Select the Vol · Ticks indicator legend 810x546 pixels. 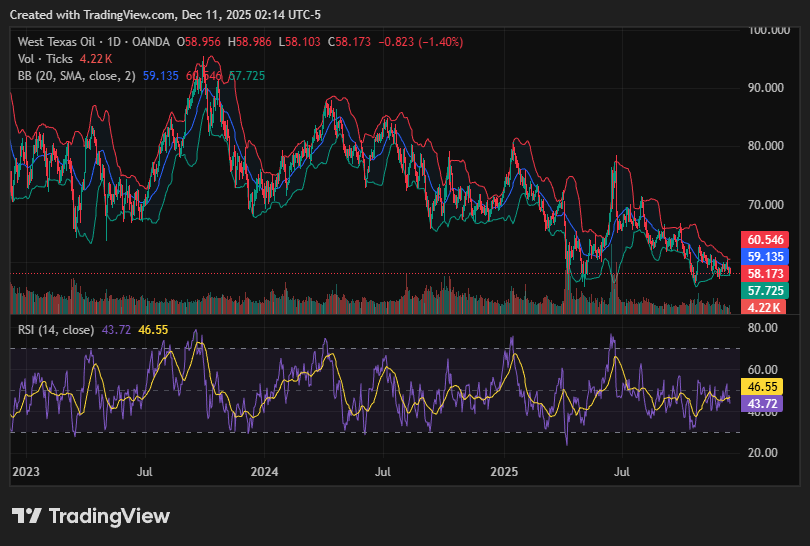(45, 59)
